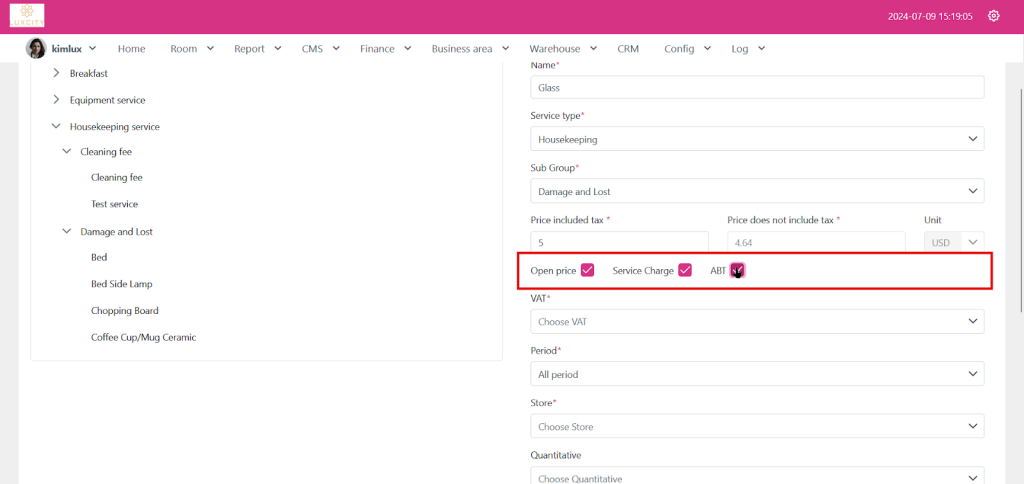Go to the CRM page
The image size is (1024, 484).
coord(628,48)
